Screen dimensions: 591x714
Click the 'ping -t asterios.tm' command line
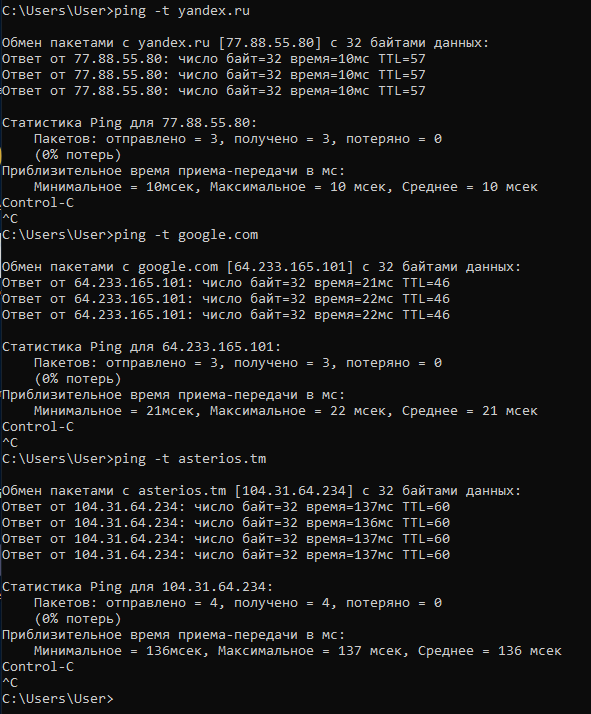point(134,459)
